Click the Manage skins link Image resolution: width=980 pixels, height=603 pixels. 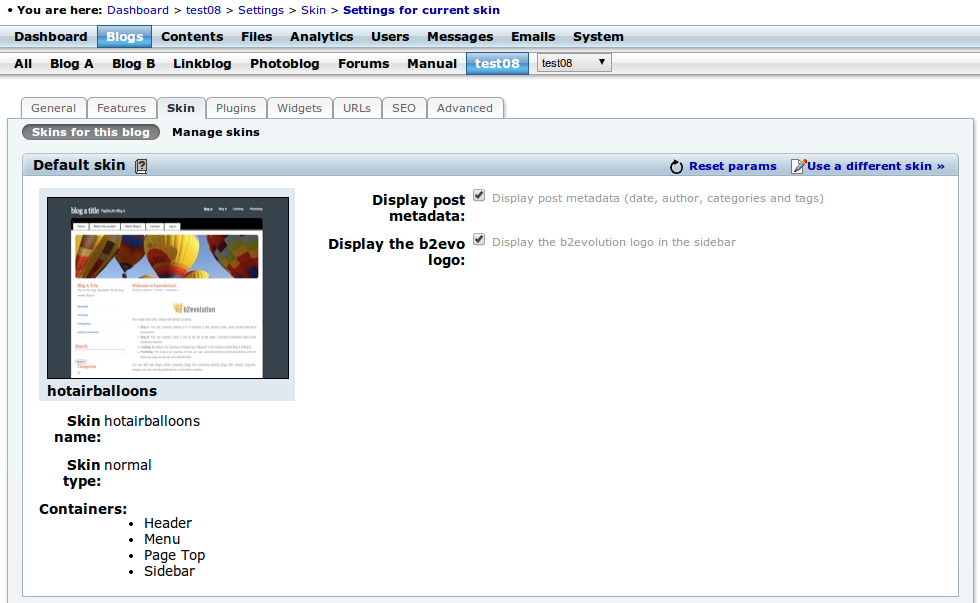[216, 132]
